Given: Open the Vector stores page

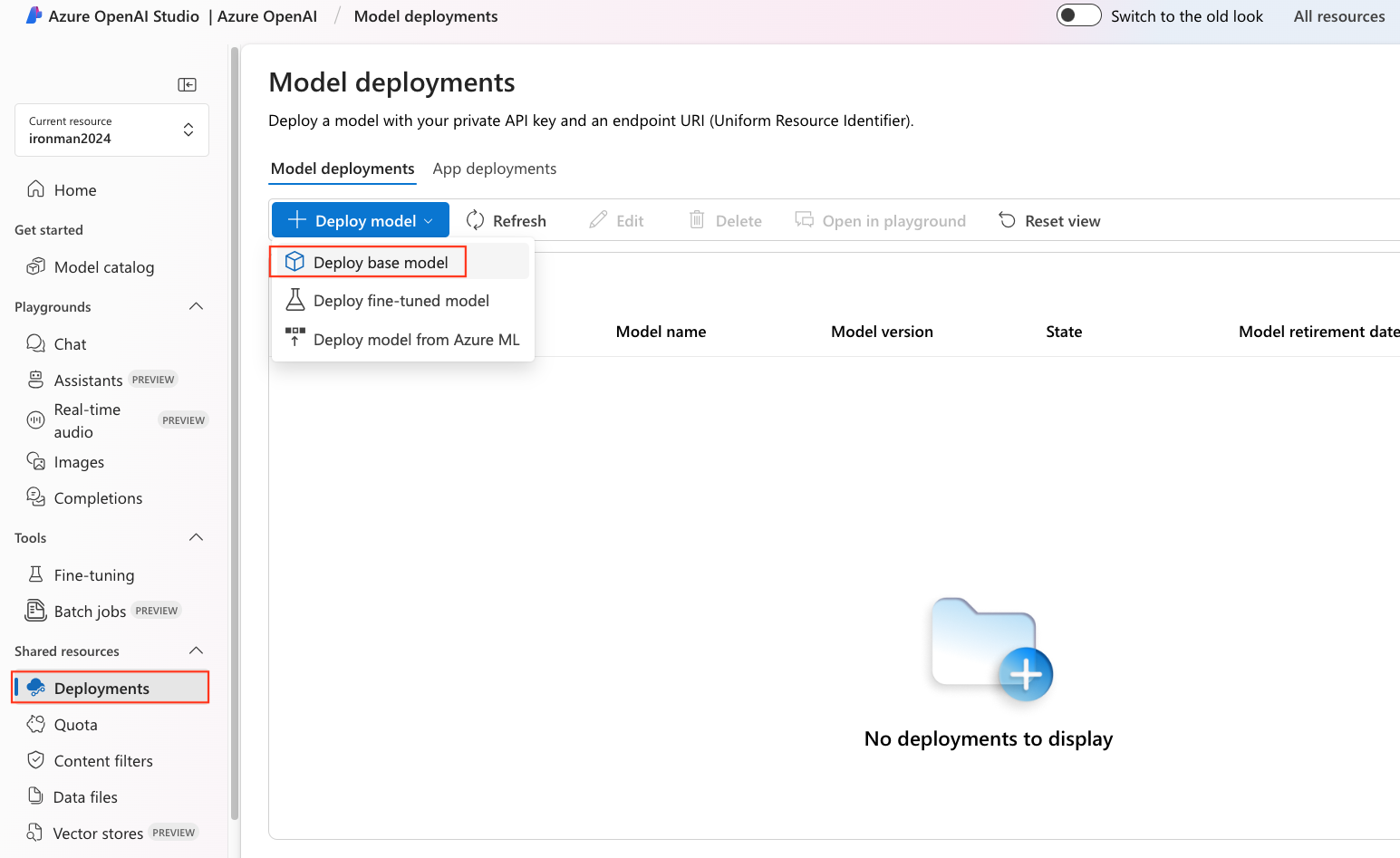Looking at the screenshot, I should coord(98,834).
